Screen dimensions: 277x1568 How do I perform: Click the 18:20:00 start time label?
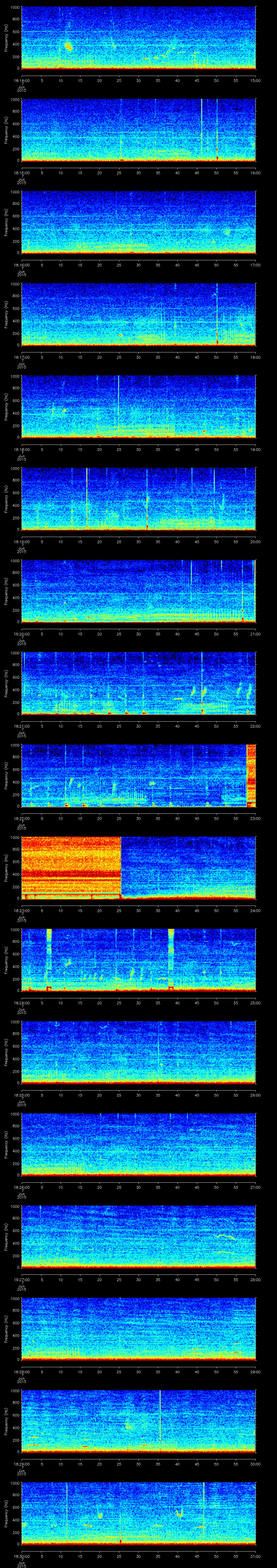(21, 634)
